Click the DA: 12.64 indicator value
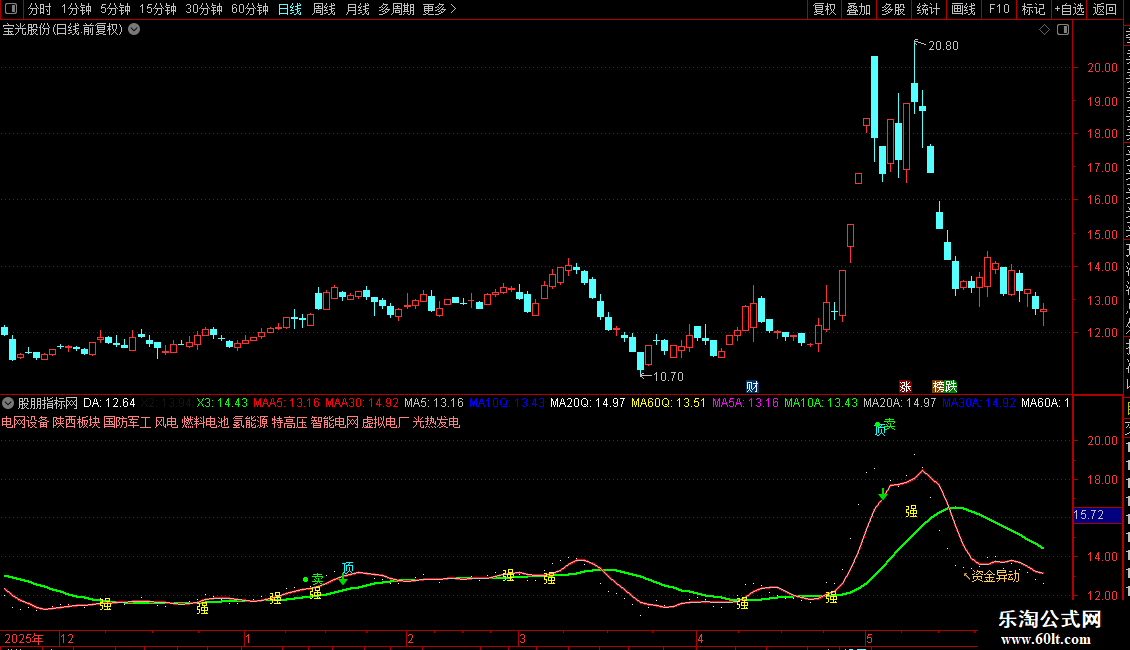 110,403
